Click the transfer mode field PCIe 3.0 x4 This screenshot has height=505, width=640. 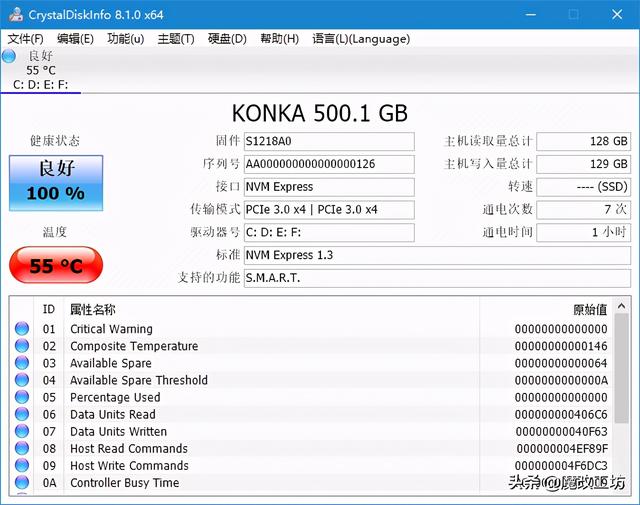pos(329,210)
